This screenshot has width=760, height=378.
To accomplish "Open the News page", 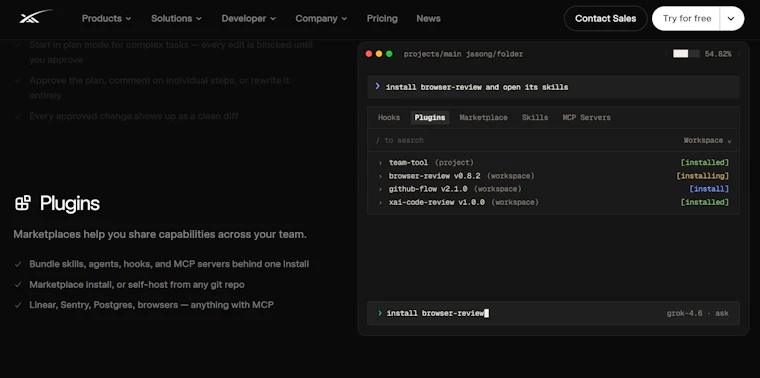I will [x=428, y=18].
